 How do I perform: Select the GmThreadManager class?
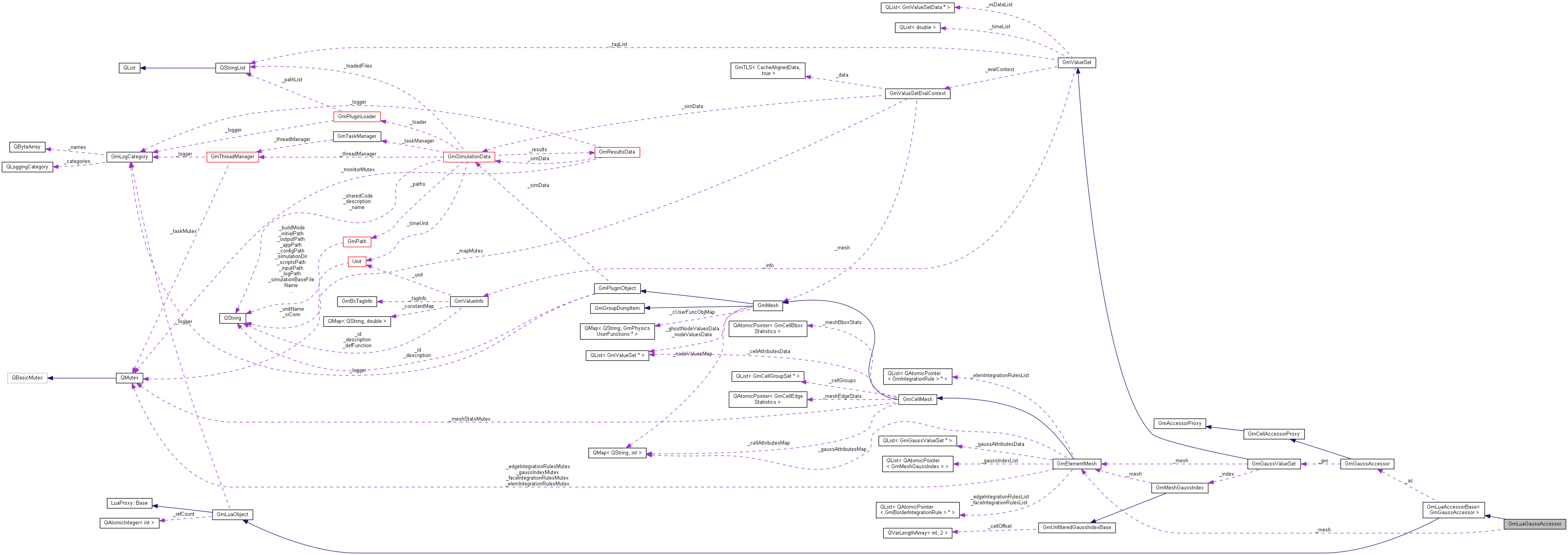(x=233, y=156)
